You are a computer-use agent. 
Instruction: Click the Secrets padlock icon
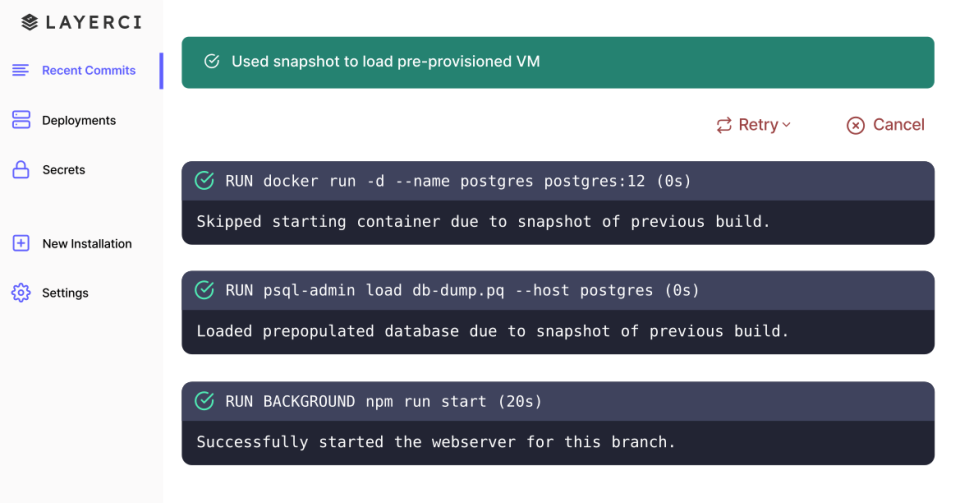(20, 170)
